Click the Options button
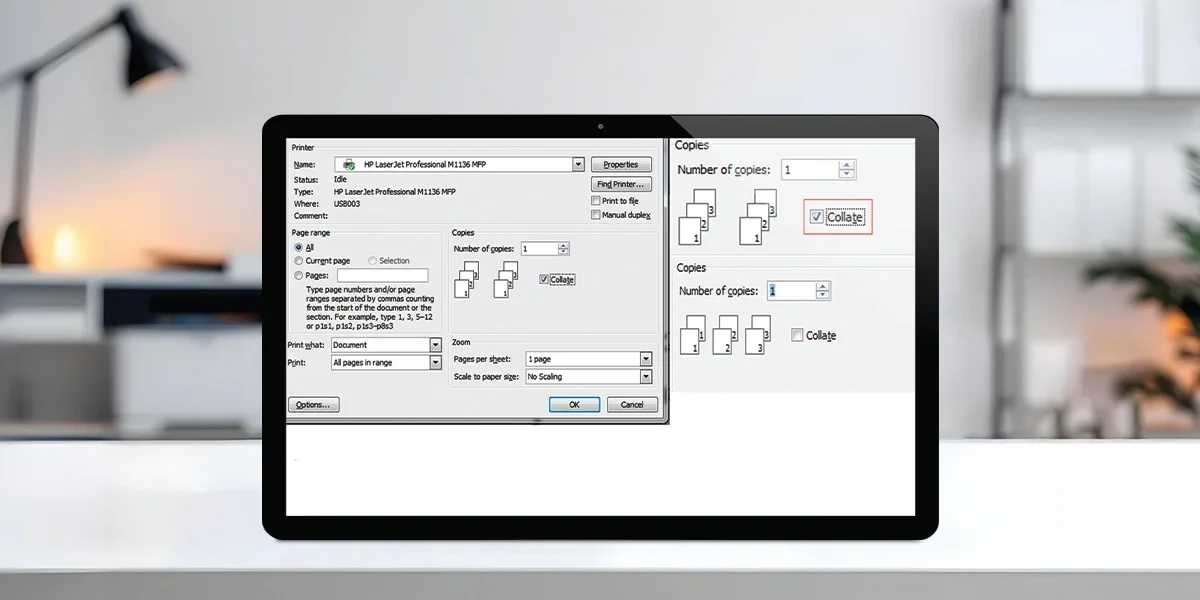Screen dimensions: 1200x600 point(314,405)
